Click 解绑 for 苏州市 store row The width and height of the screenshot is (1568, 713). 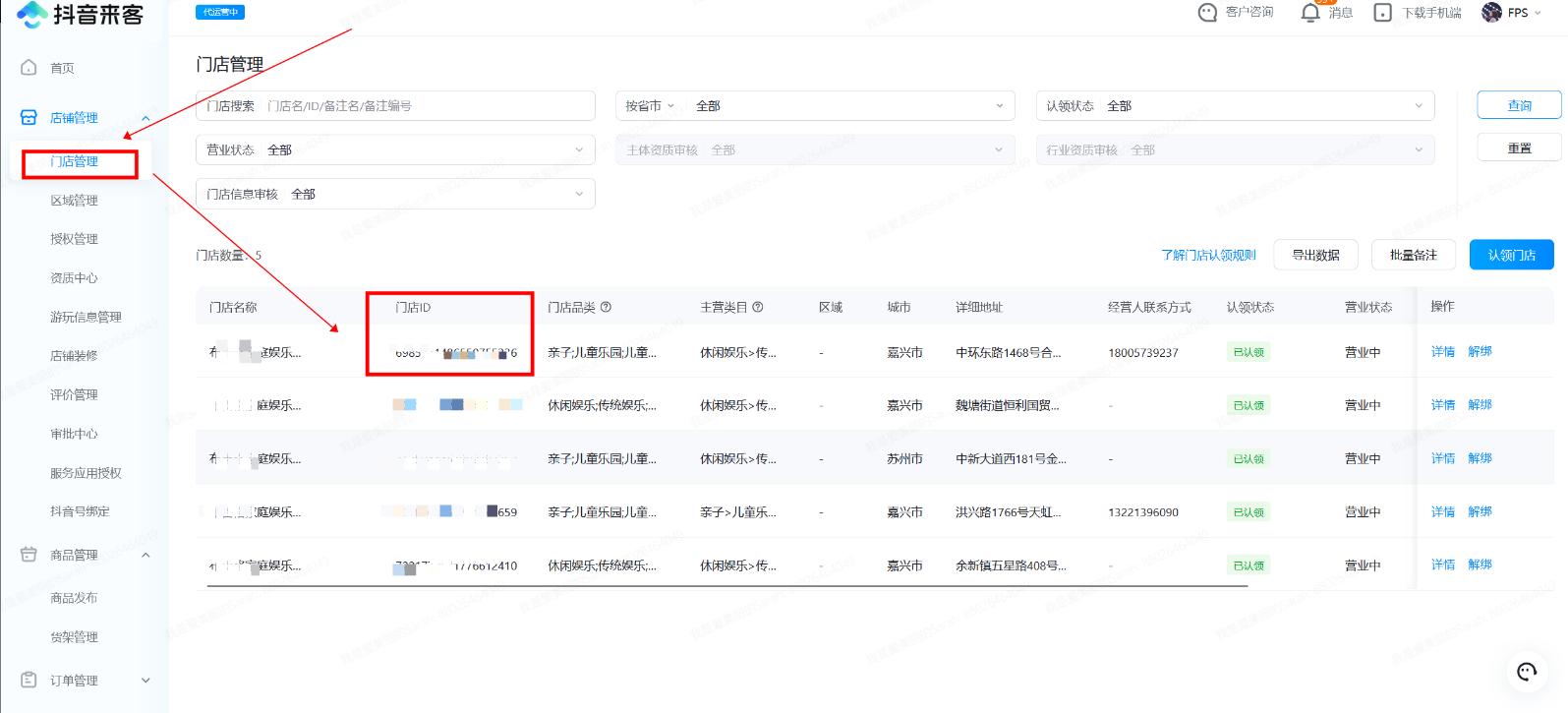(x=1480, y=457)
